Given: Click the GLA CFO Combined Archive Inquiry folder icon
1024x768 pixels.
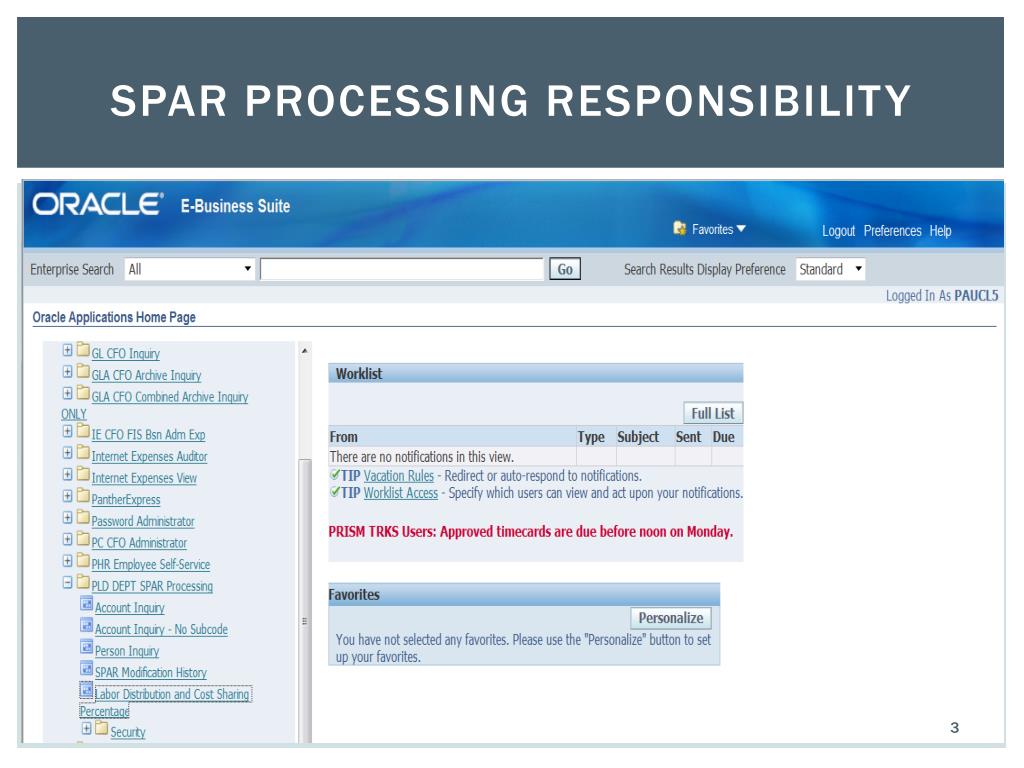Looking at the screenshot, I should tap(83, 392).
